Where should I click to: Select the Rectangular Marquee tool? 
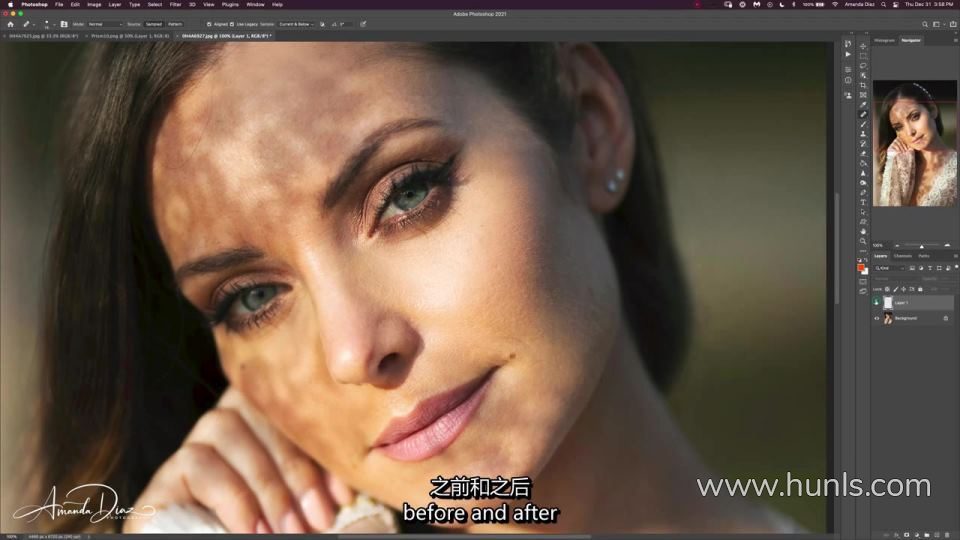click(863, 56)
